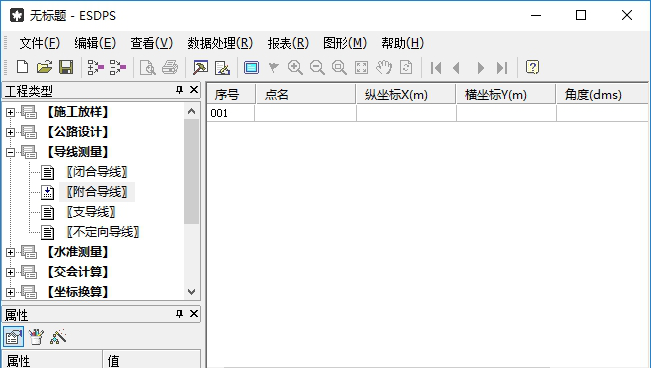The image size is (651, 382).
Task: Open a file using the folder icon
Action: pyautogui.click(x=44, y=67)
